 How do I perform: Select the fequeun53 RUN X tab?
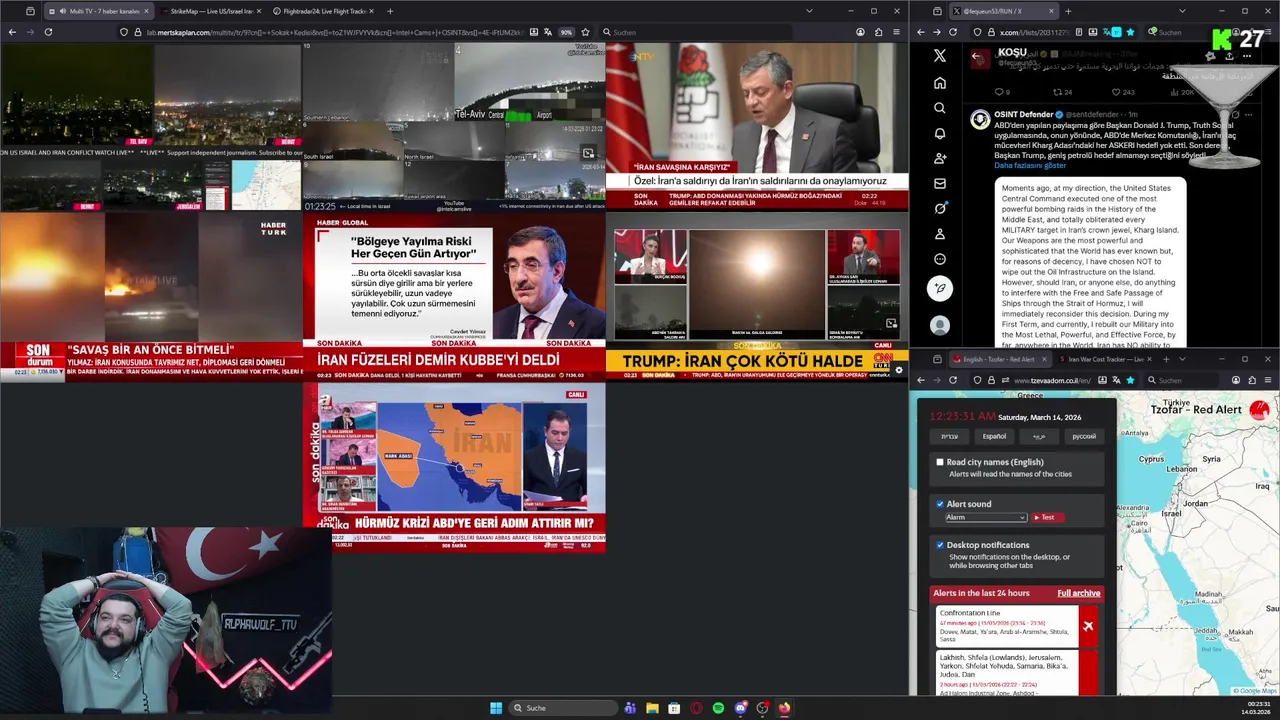pyautogui.click(x=1004, y=11)
